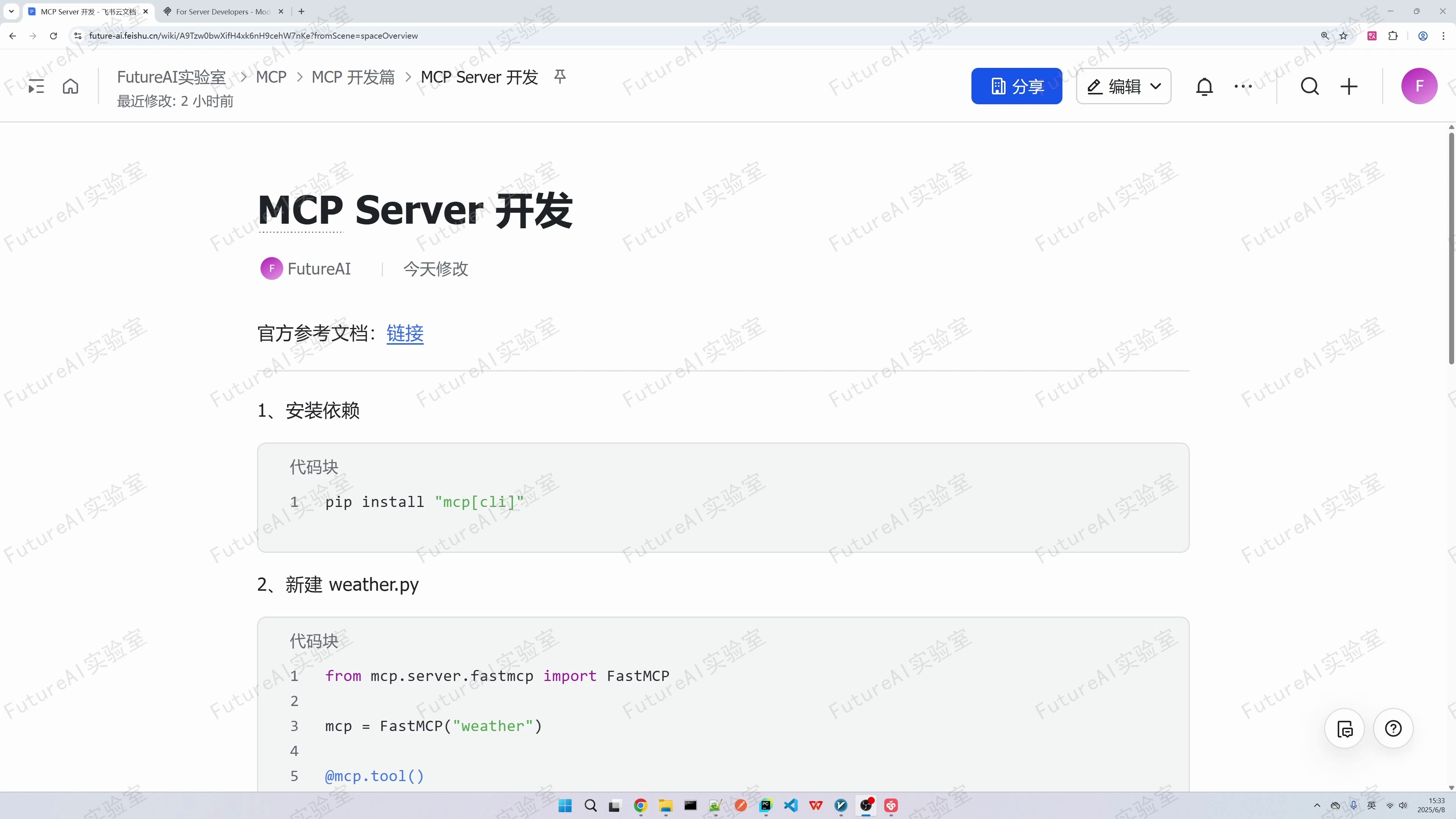The width and height of the screenshot is (1456, 819).
Task: Open the browser tab search dropdown
Action: [x=11, y=11]
